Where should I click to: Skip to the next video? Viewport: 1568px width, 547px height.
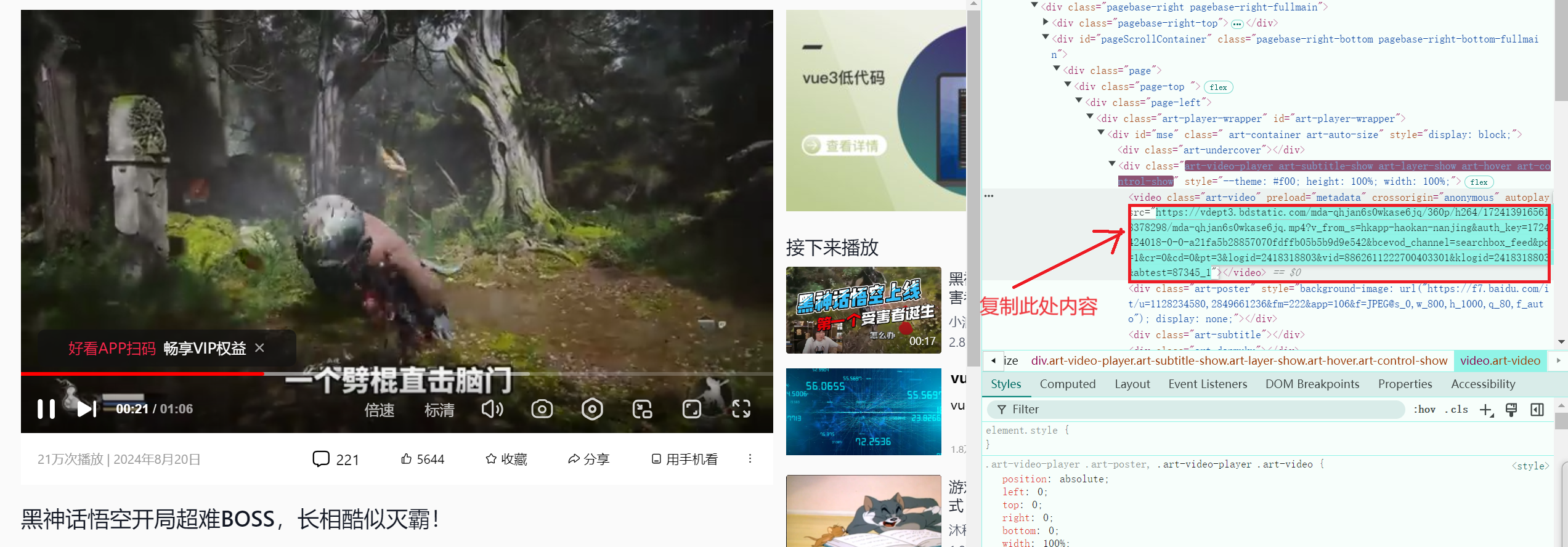click(87, 409)
